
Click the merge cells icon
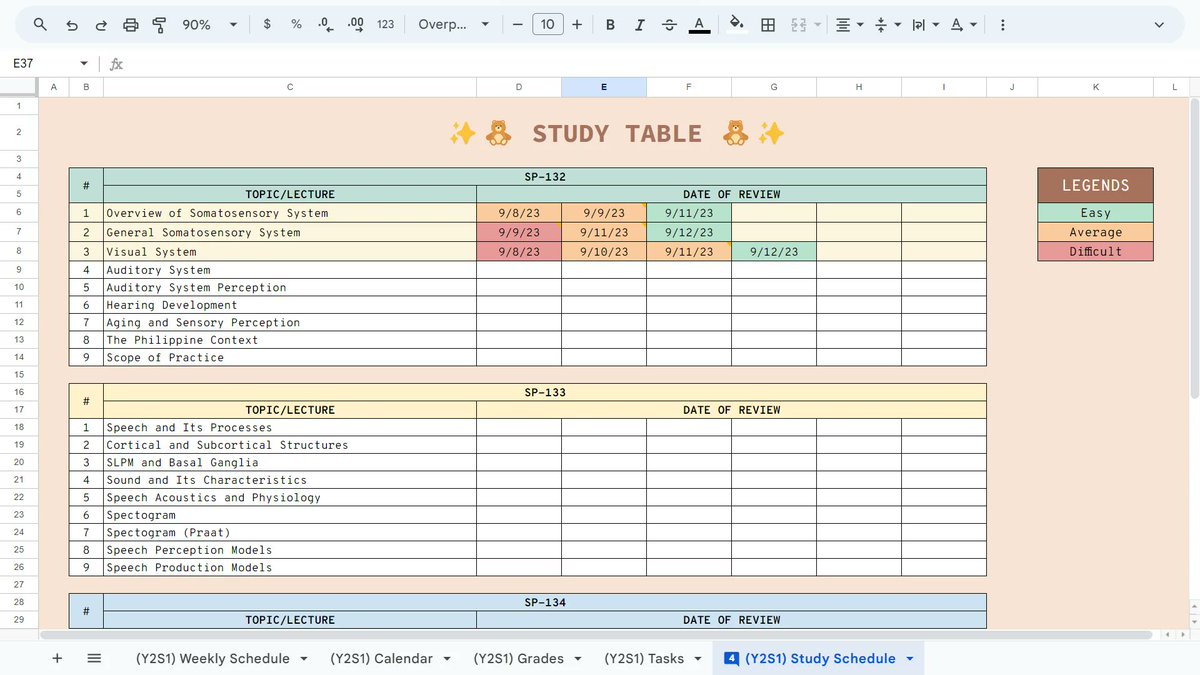pos(798,24)
